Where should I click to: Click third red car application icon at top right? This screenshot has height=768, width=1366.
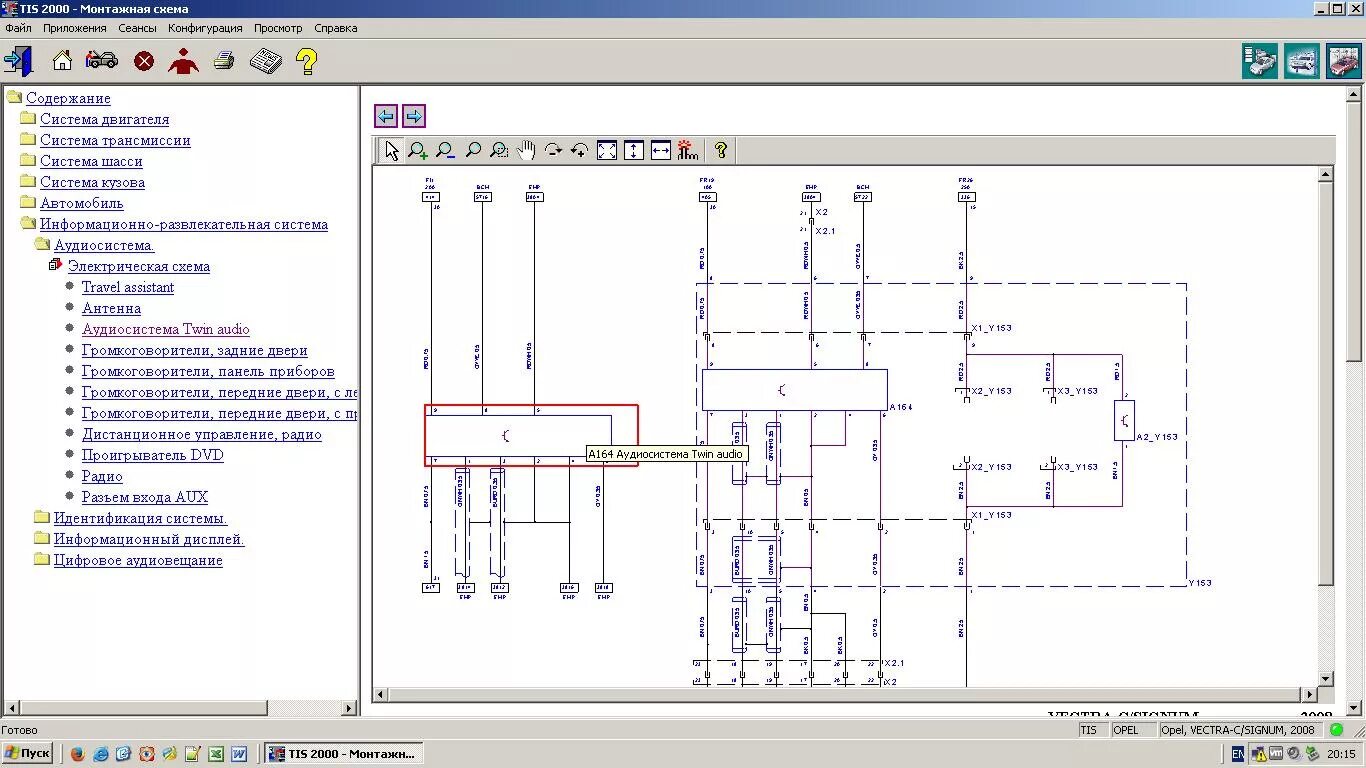point(1344,61)
